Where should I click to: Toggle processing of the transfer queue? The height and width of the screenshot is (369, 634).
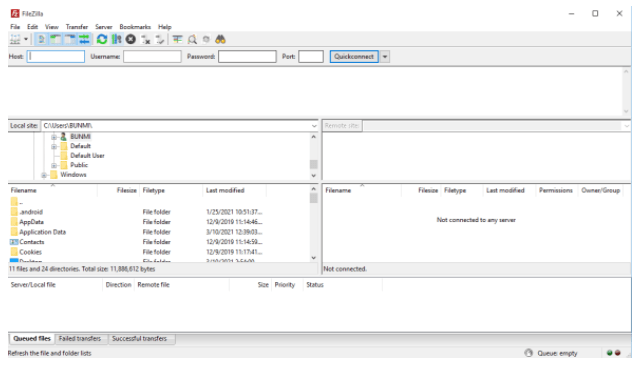point(116,39)
